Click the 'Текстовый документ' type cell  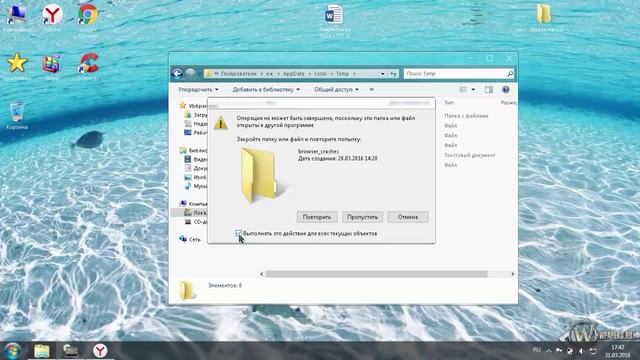[x=470, y=155]
